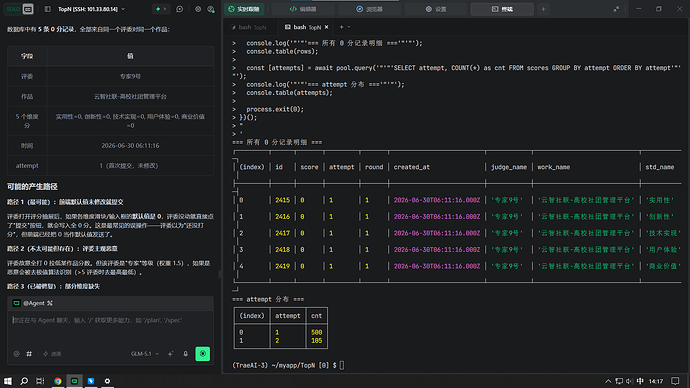
Task: Add a new top panel tab
Action: click(x=543, y=9)
